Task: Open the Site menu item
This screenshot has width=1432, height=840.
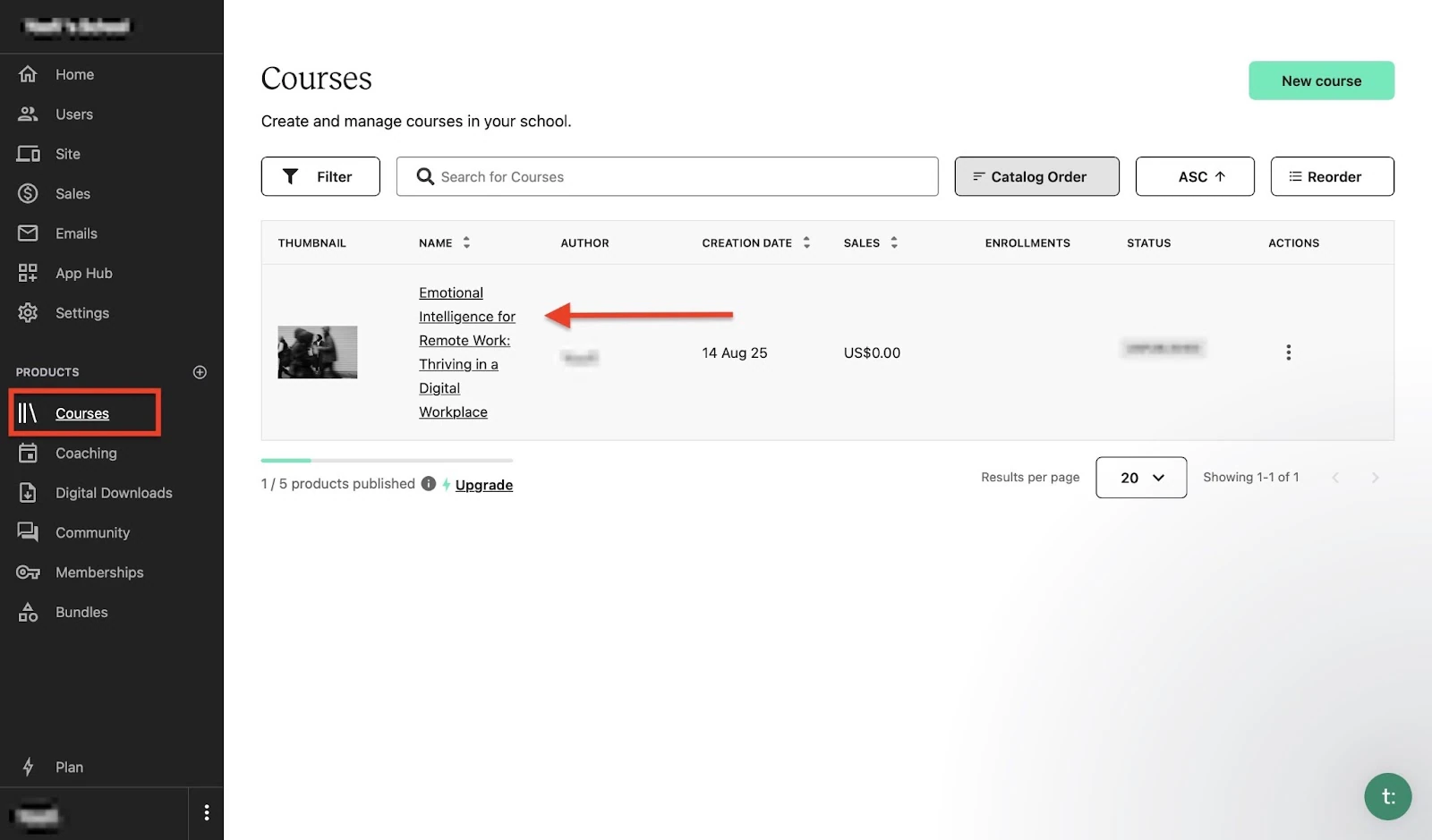Action: [x=68, y=154]
